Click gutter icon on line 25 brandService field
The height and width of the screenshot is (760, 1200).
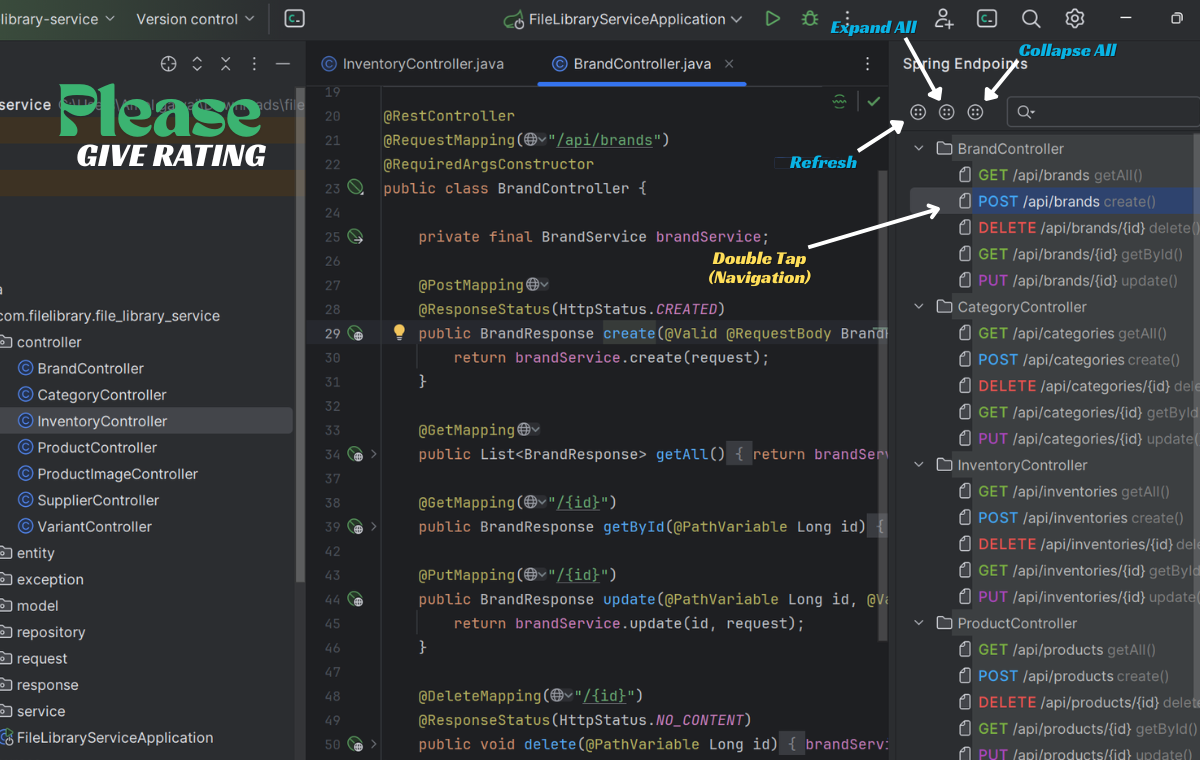355,237
